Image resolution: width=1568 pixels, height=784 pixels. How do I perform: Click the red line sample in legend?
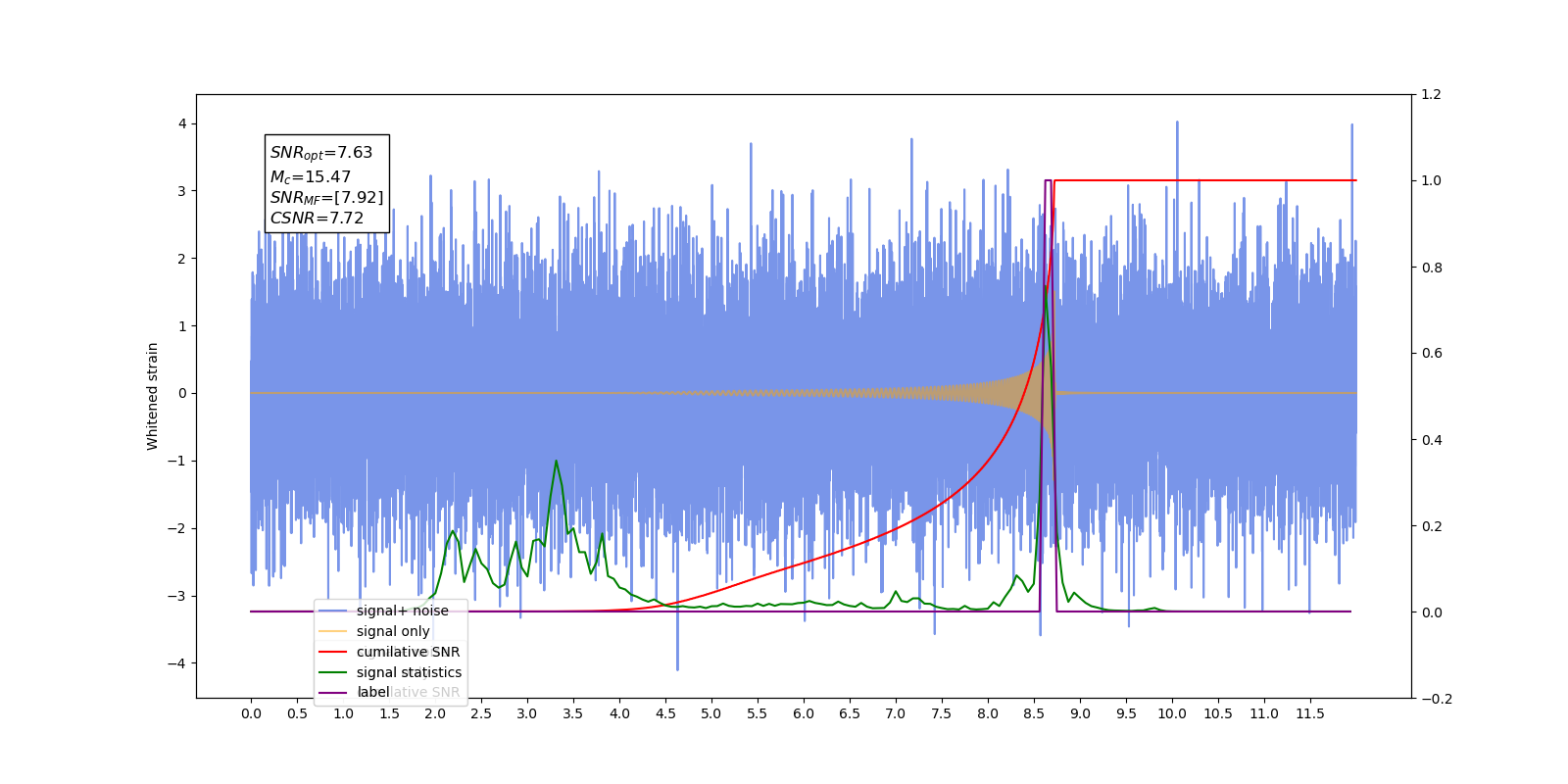tap(333, 652)
